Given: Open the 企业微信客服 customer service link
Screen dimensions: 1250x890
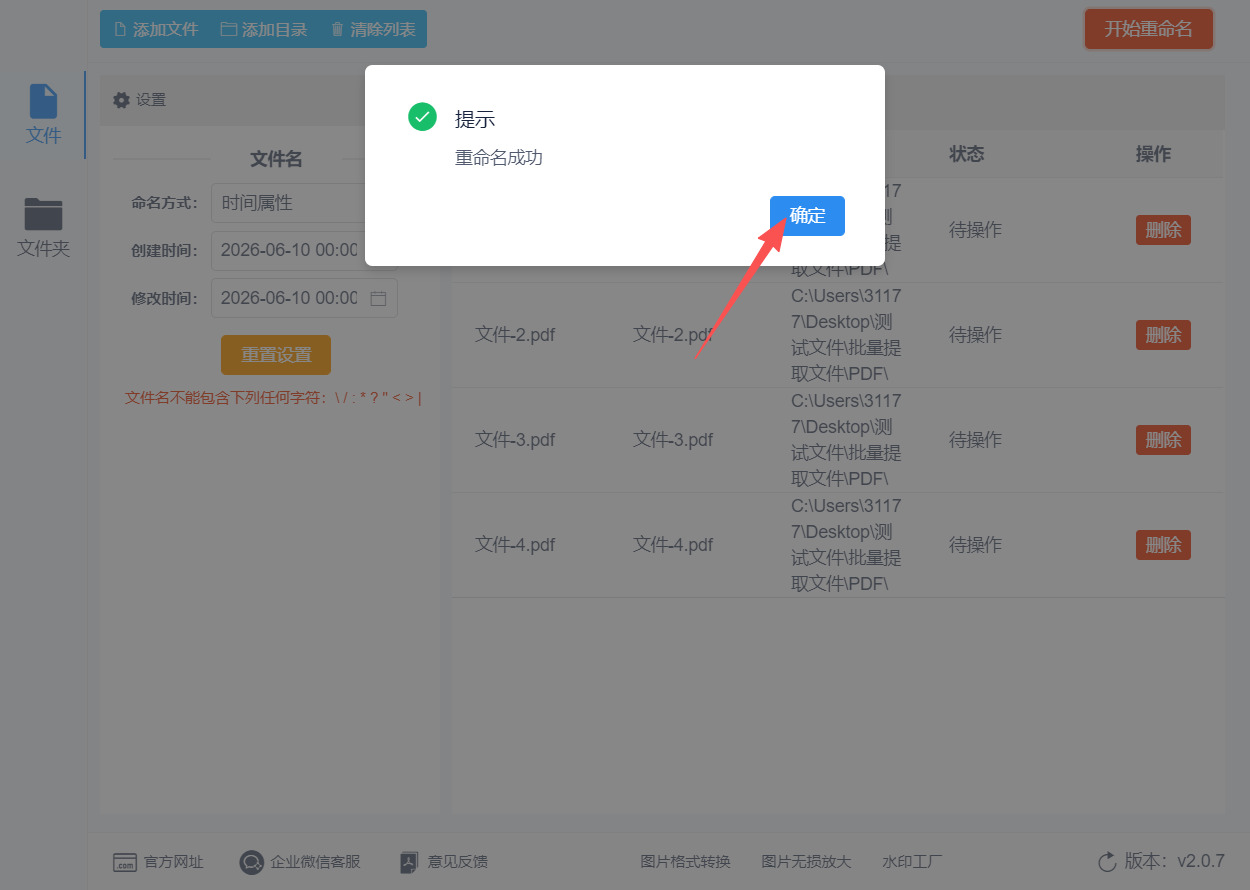Looking at the screenshot, I should click(x=315, y=862).
